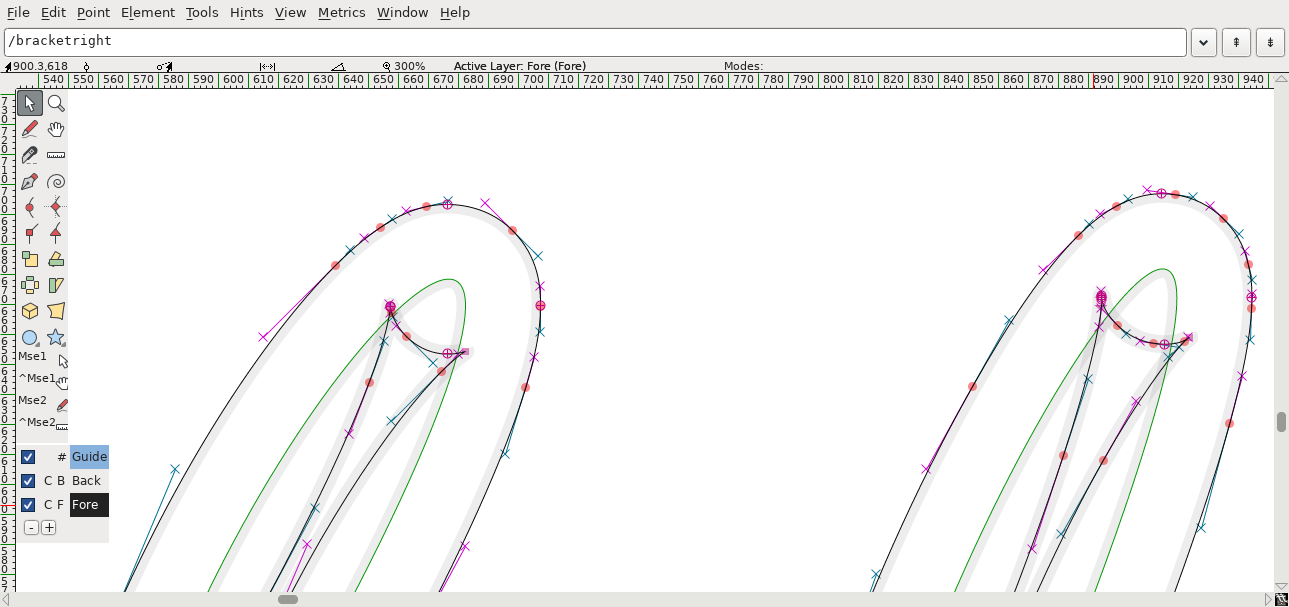The height and width of the screenshot is (607, 1289).
Task: Select the Perspective transform tool
Action: pyautogui.click(x=56, y=311)
